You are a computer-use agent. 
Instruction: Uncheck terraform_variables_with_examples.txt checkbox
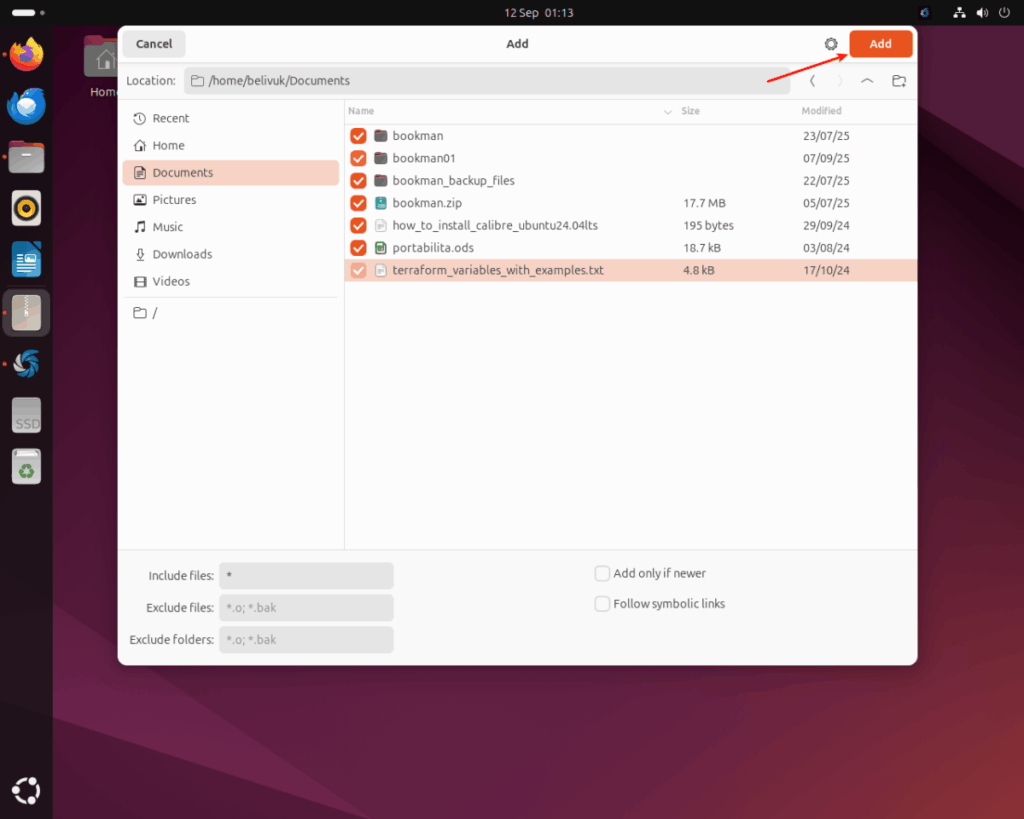pos(359,270)
